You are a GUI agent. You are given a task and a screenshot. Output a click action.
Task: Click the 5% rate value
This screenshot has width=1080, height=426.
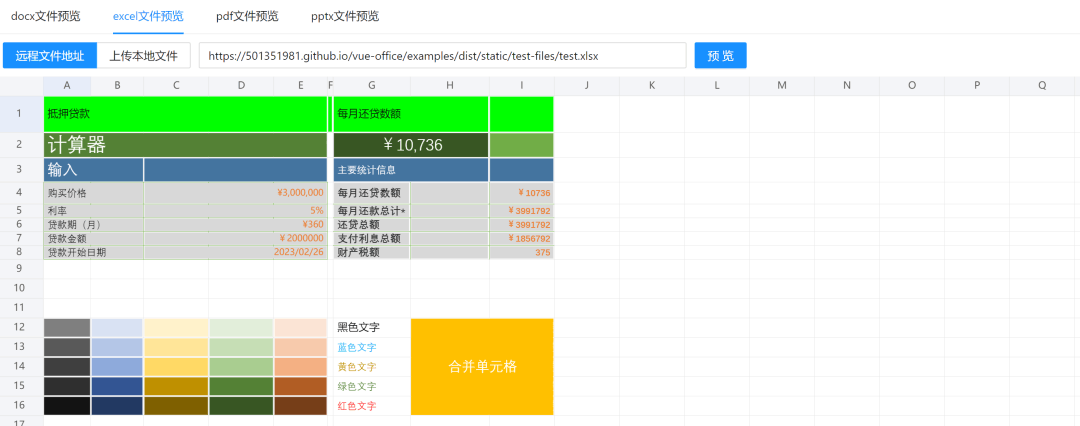coord(236,211)
